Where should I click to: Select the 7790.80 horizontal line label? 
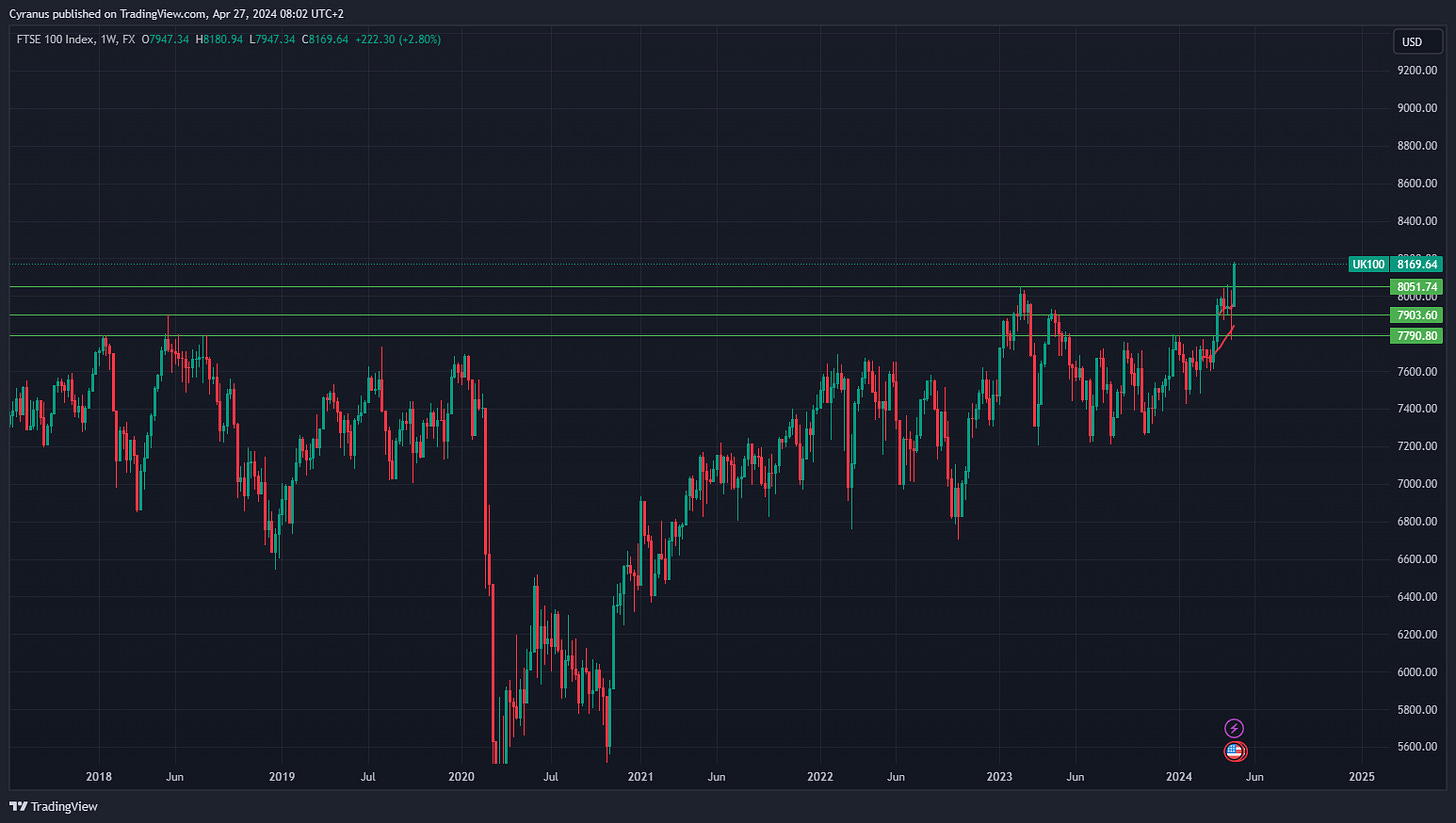1417,336
